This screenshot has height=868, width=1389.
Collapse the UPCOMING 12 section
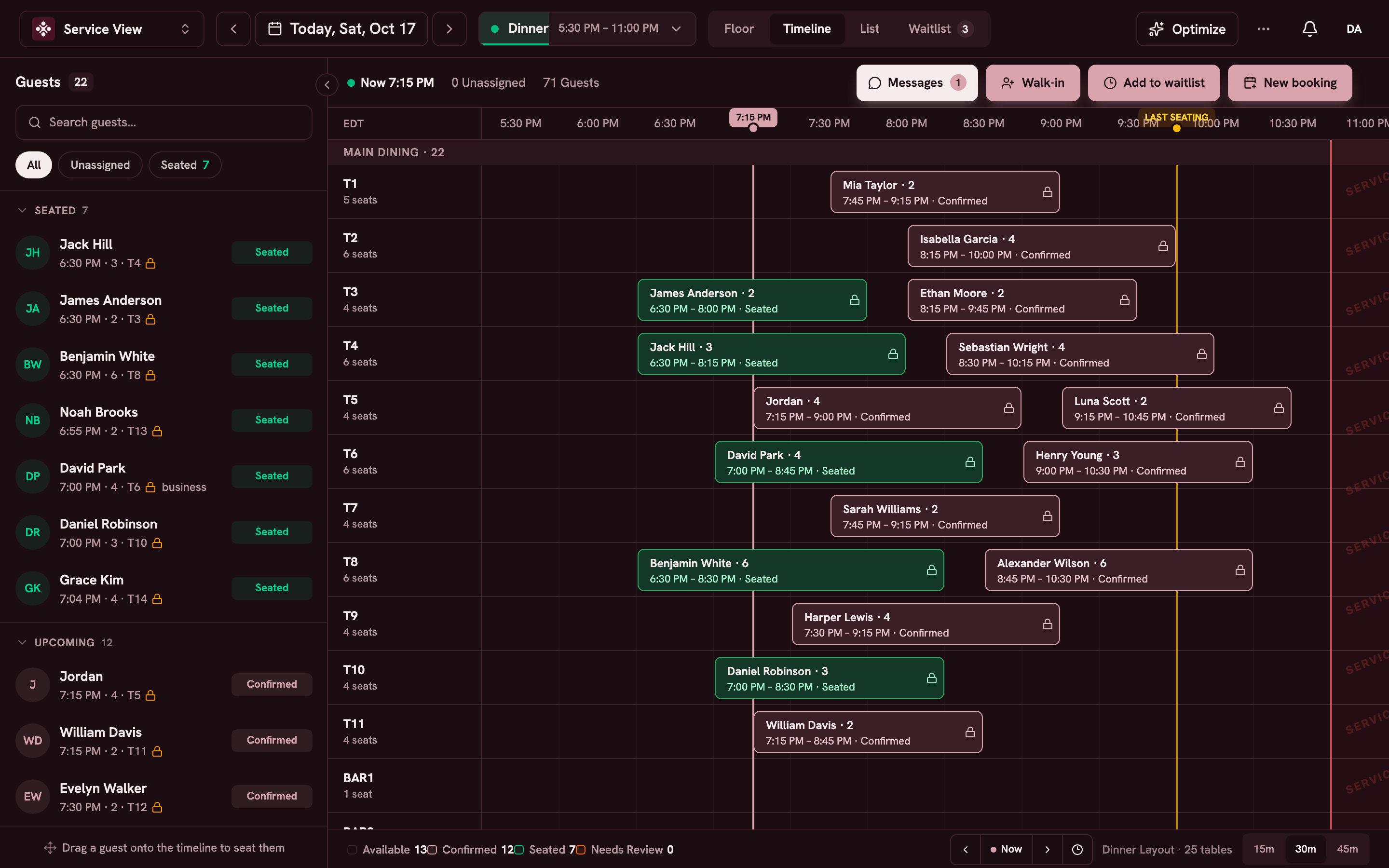[66, 642]
